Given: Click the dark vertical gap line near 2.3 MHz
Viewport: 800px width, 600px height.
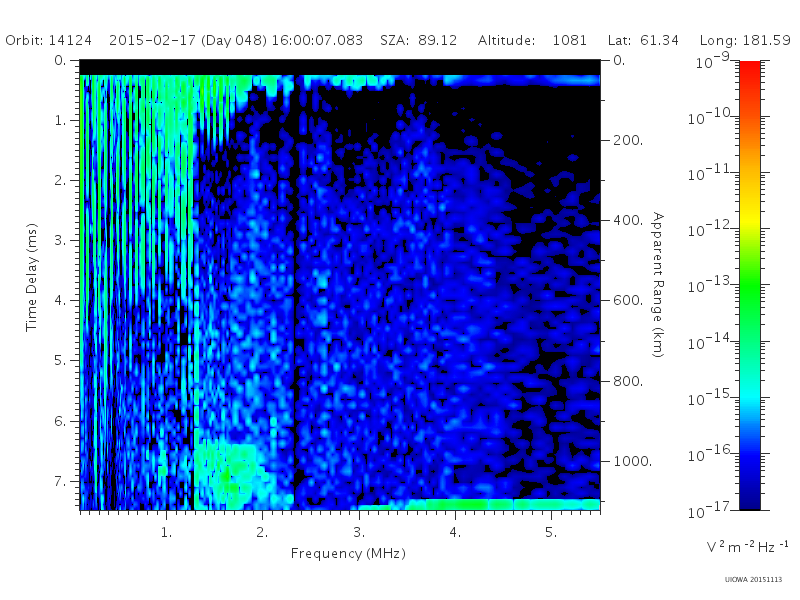Looking at the screenshot, I should click(295, 291).
